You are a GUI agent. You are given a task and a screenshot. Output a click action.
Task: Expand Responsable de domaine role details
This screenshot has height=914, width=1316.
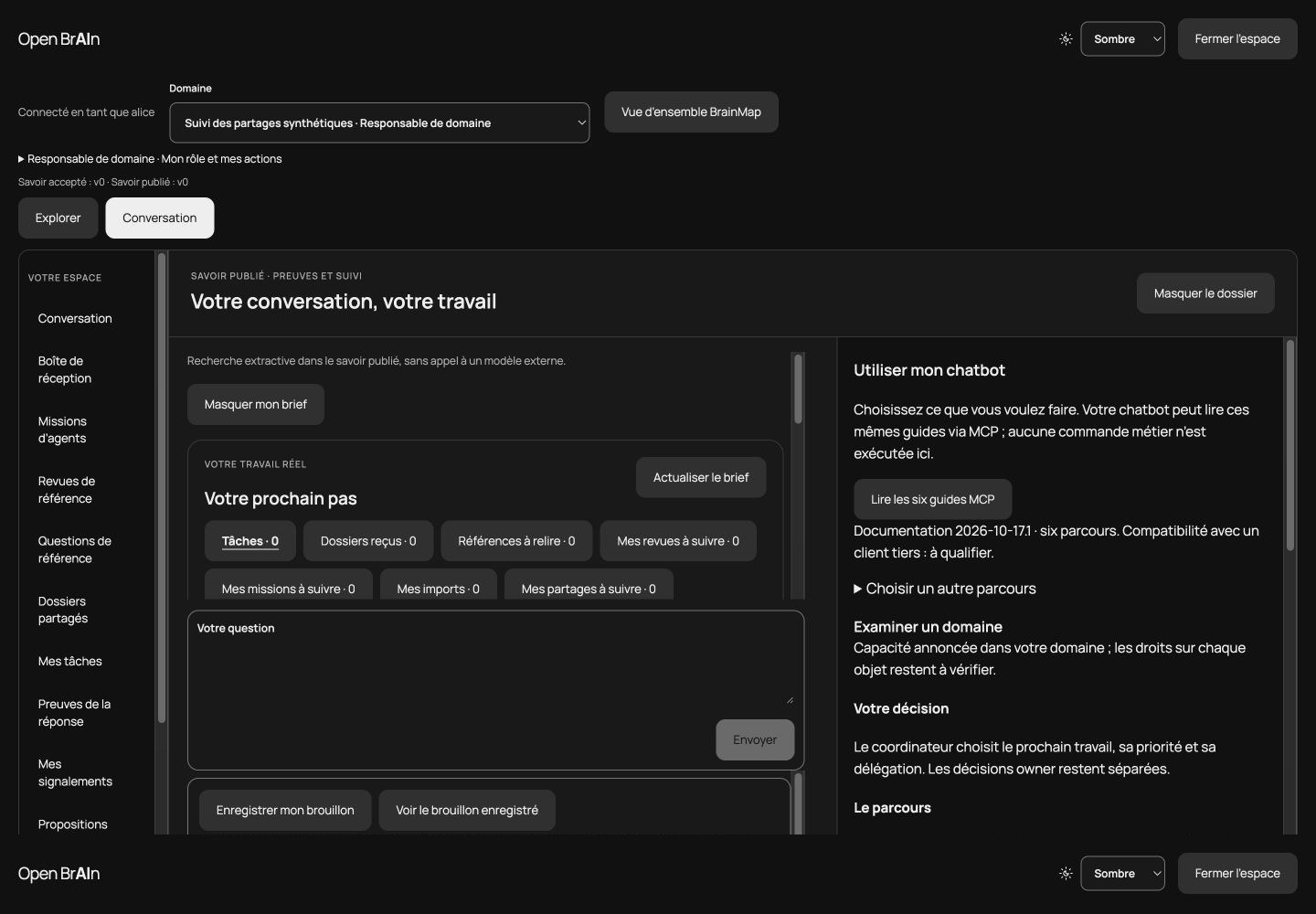150,159
